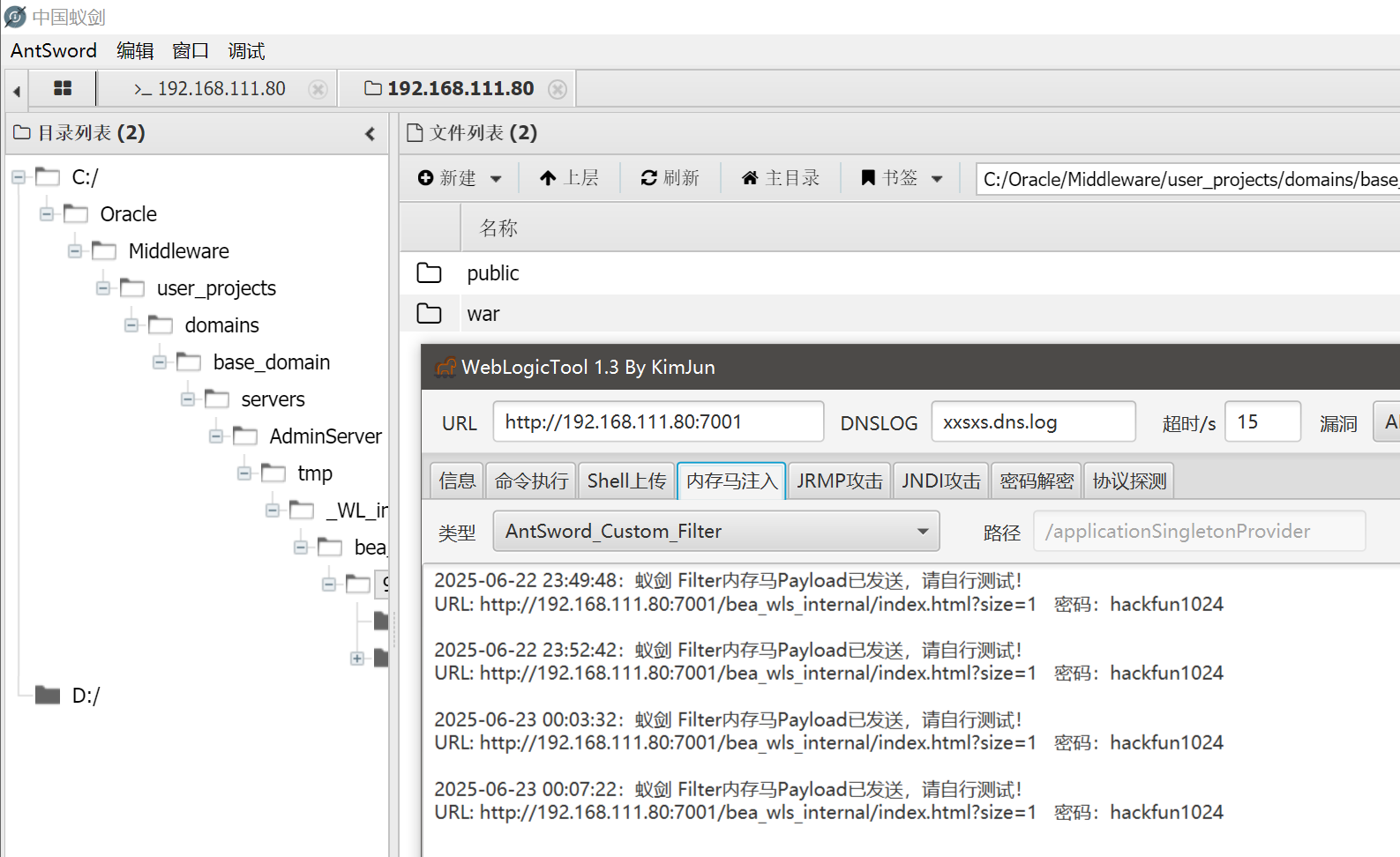Click the 2025-06-22 23:49:48 log line
The height and width of the screenshot is (857, 1400).
point(728,580)
